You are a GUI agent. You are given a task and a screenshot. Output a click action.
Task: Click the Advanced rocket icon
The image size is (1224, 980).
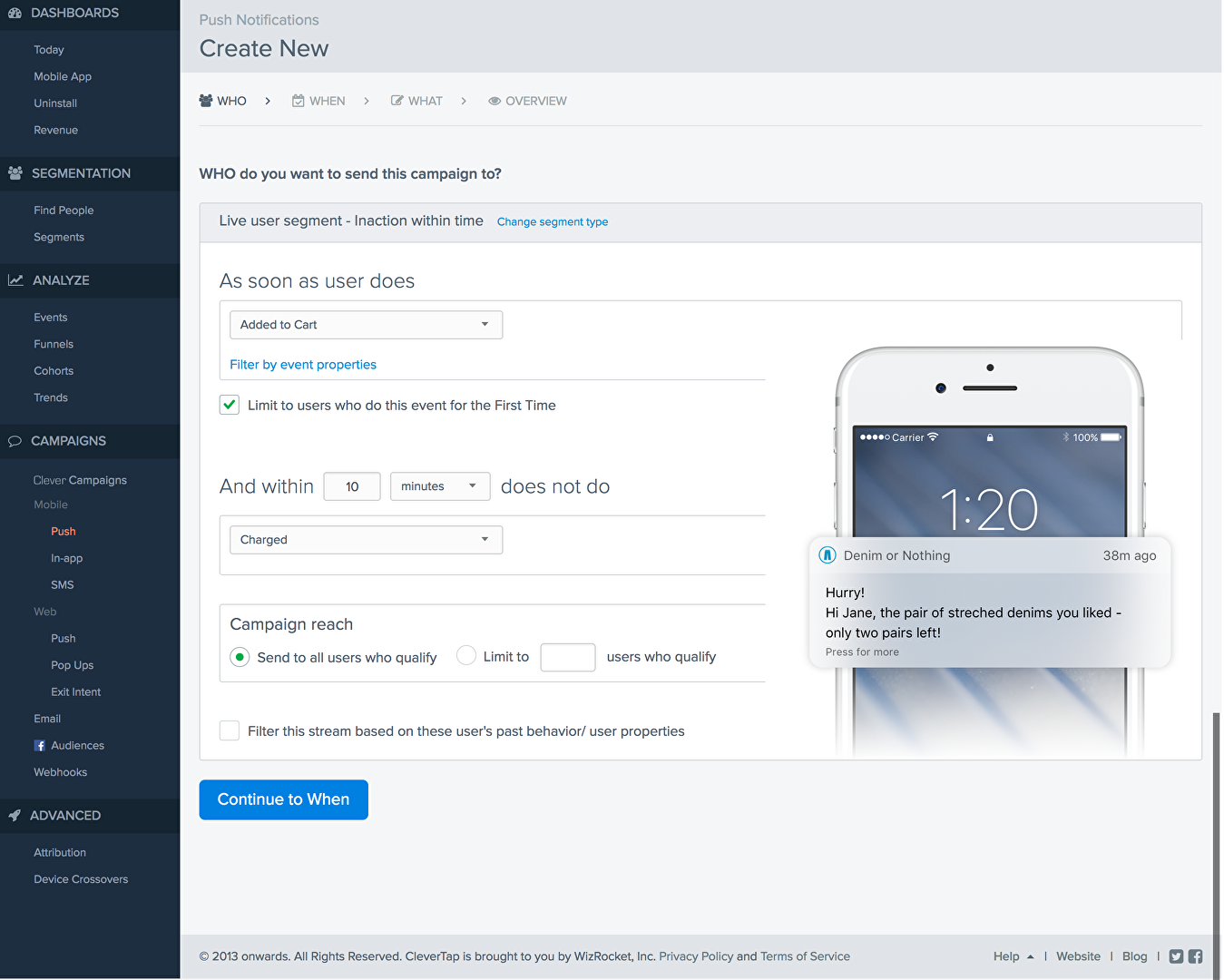point(15,816)
